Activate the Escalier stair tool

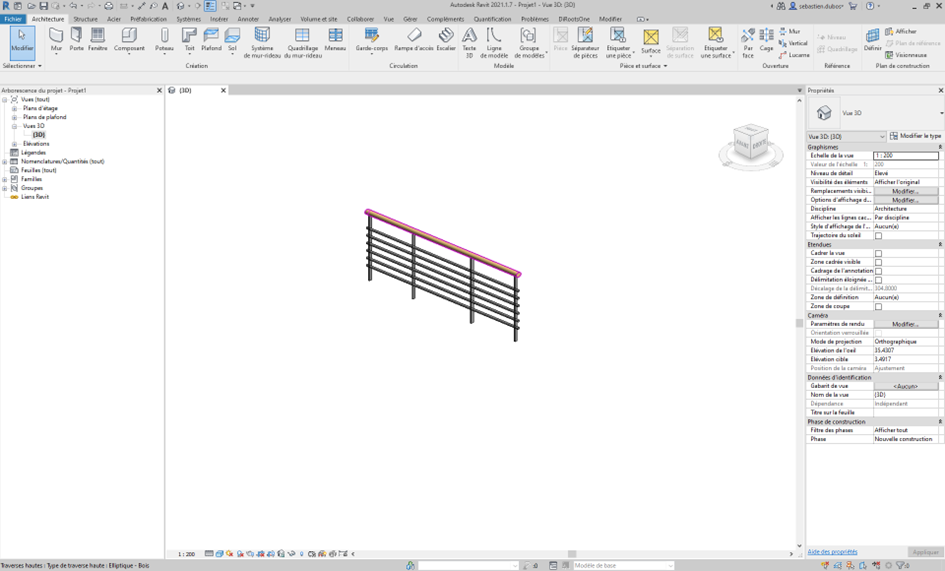pos(446,40)
